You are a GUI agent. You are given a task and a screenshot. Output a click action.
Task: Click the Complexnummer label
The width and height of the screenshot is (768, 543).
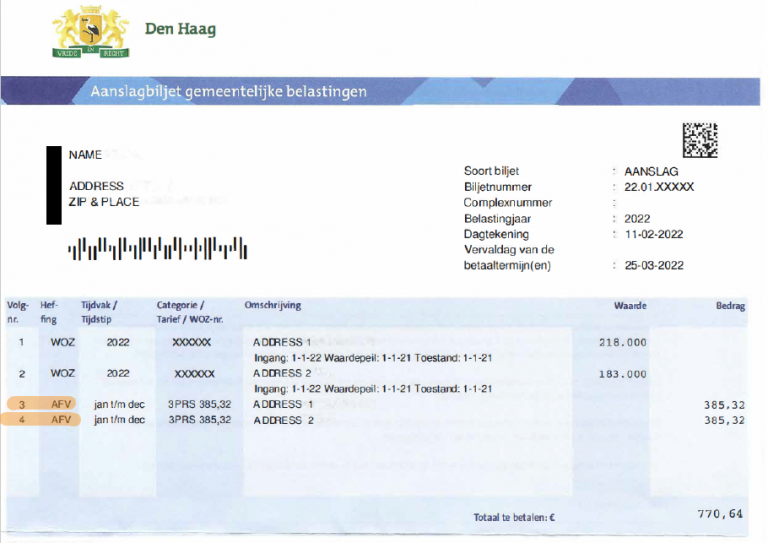pos(508,203)
